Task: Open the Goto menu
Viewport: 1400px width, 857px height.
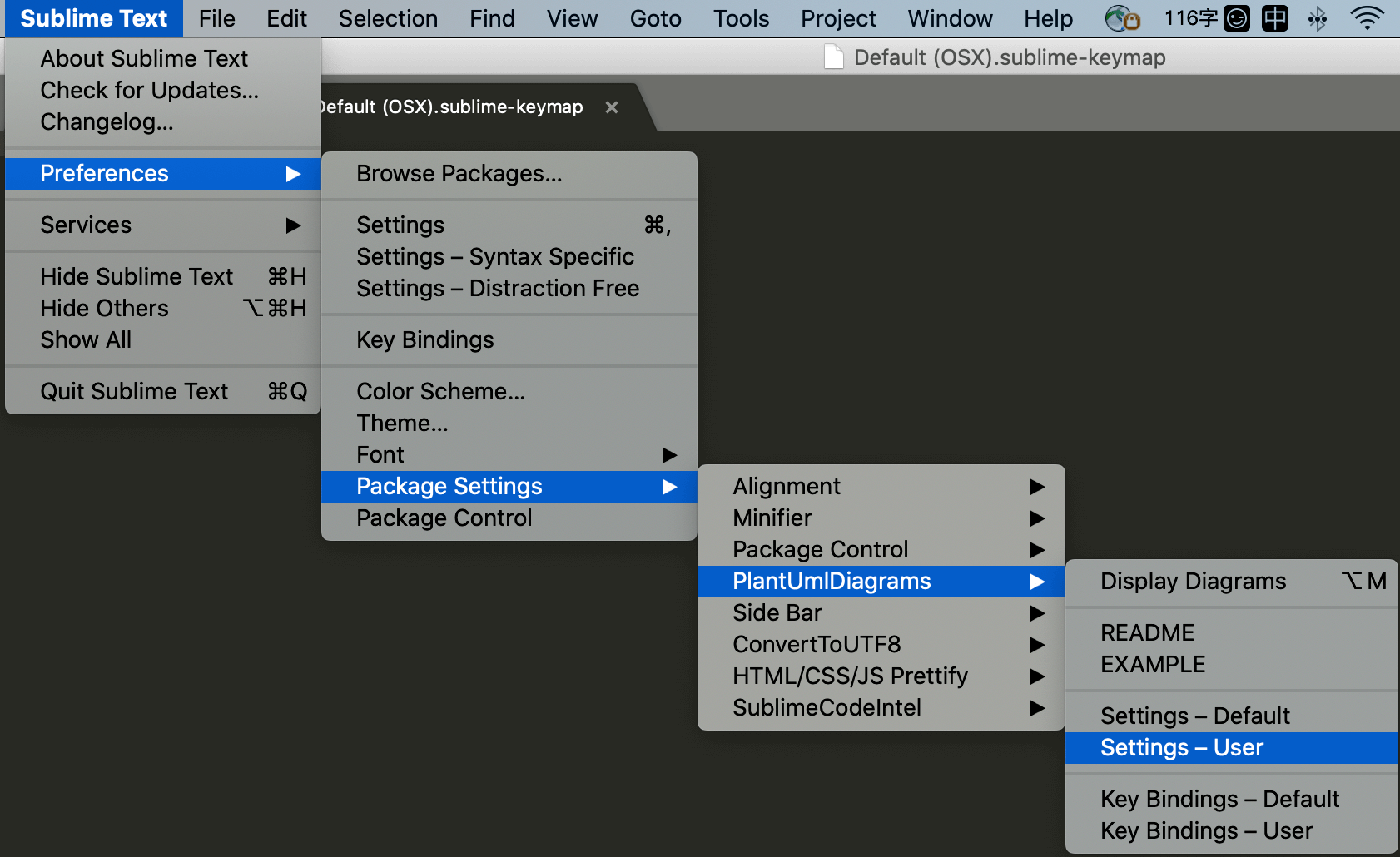Action: coord(655,18)
